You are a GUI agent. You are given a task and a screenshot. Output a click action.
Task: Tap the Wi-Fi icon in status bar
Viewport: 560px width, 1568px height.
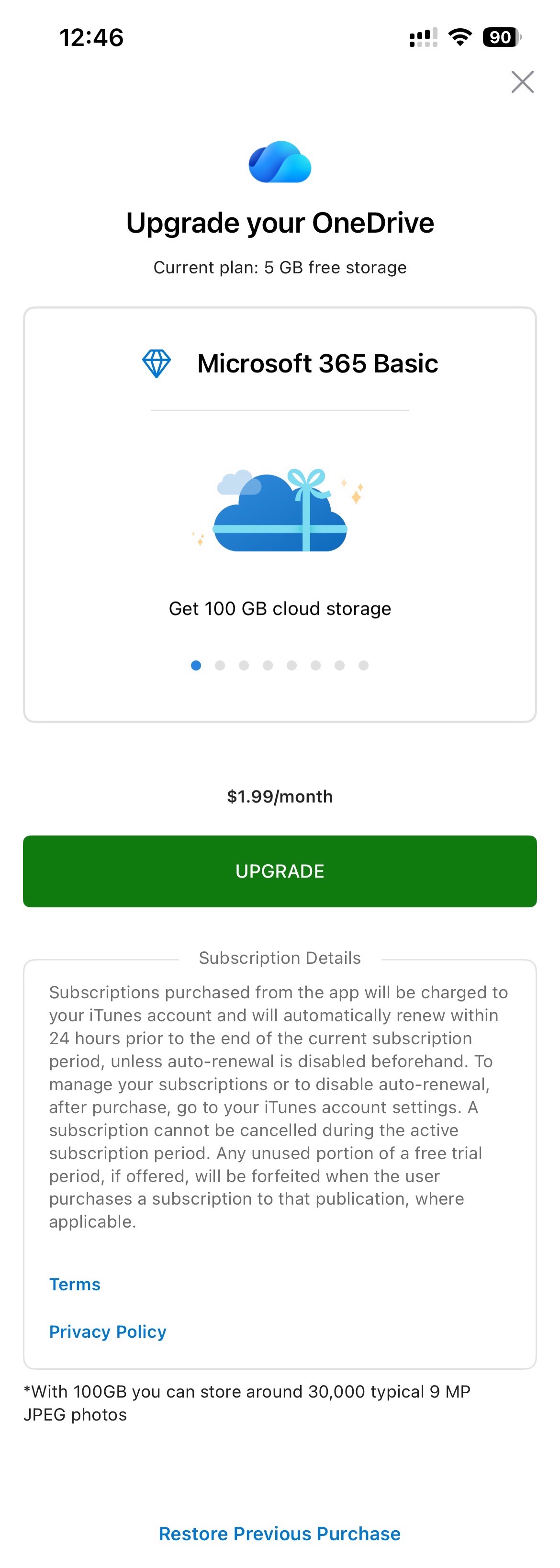click(x=460, y=37)
